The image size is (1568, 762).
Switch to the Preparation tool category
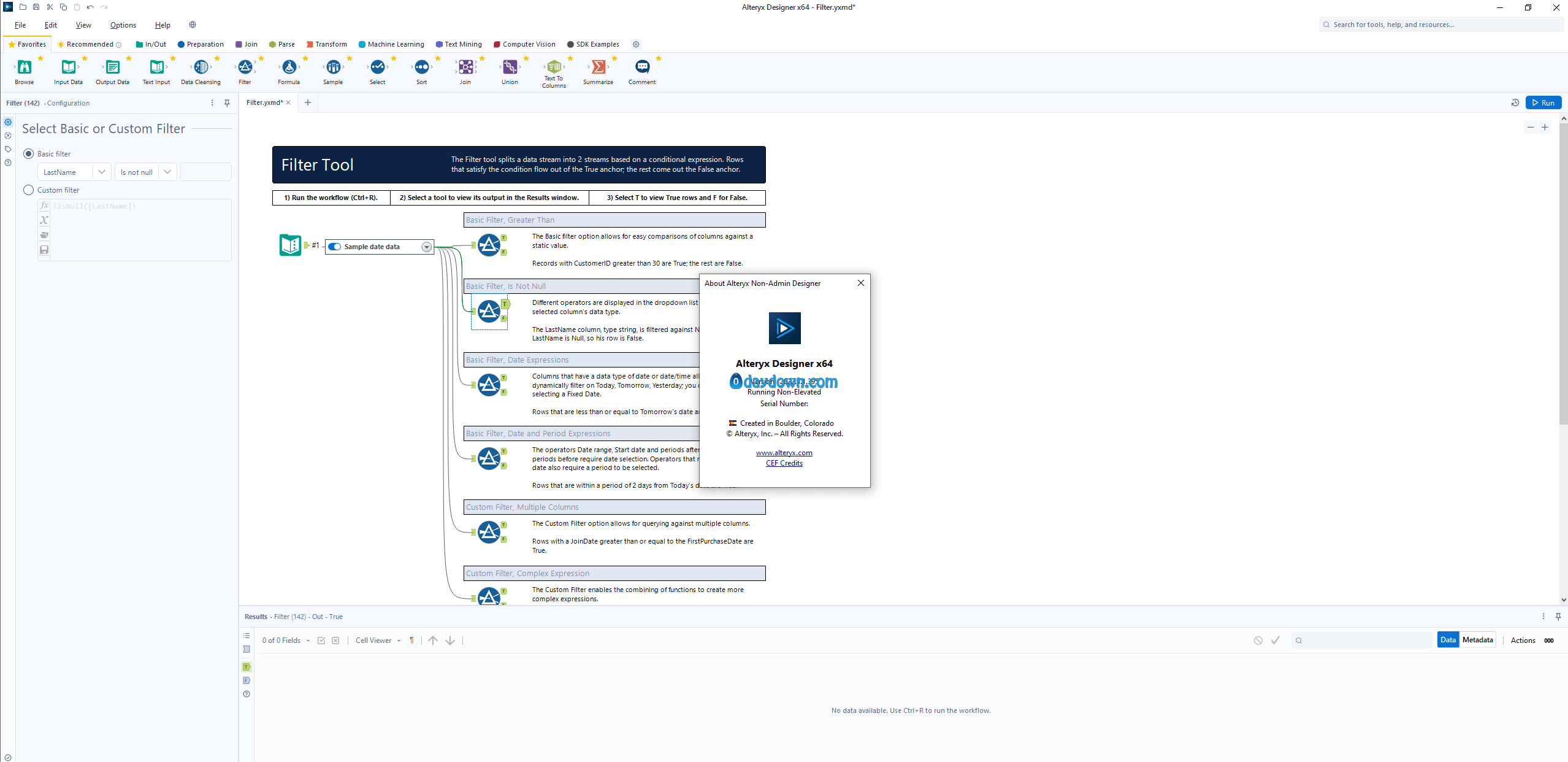click(x=201, y=44)
